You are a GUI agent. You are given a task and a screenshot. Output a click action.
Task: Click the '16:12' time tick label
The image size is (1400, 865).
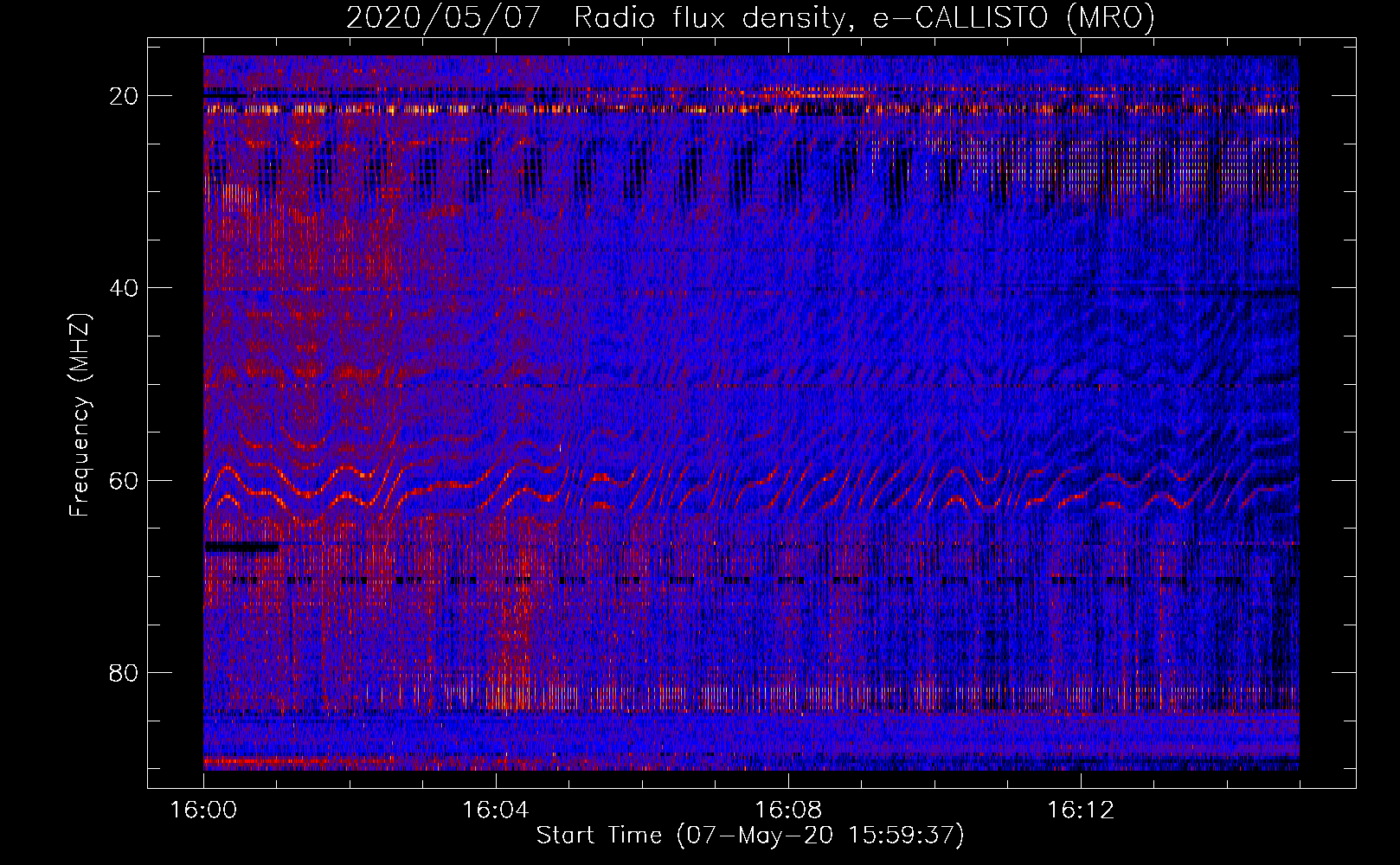(x=1080, y=811)
